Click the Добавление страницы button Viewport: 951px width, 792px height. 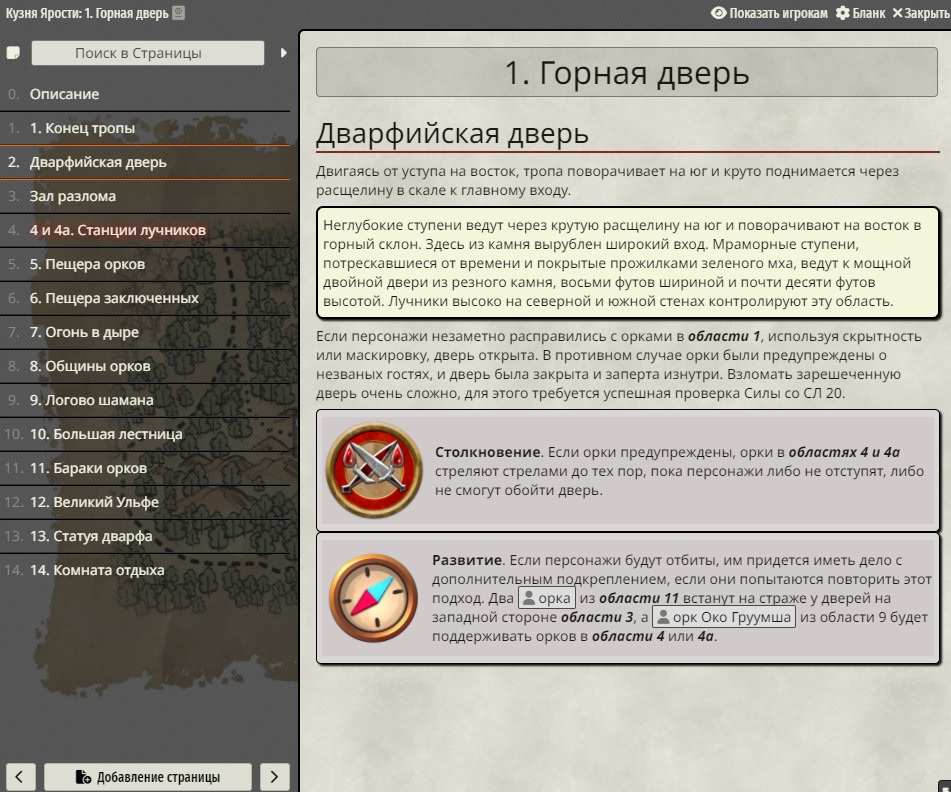coord(148,777)
